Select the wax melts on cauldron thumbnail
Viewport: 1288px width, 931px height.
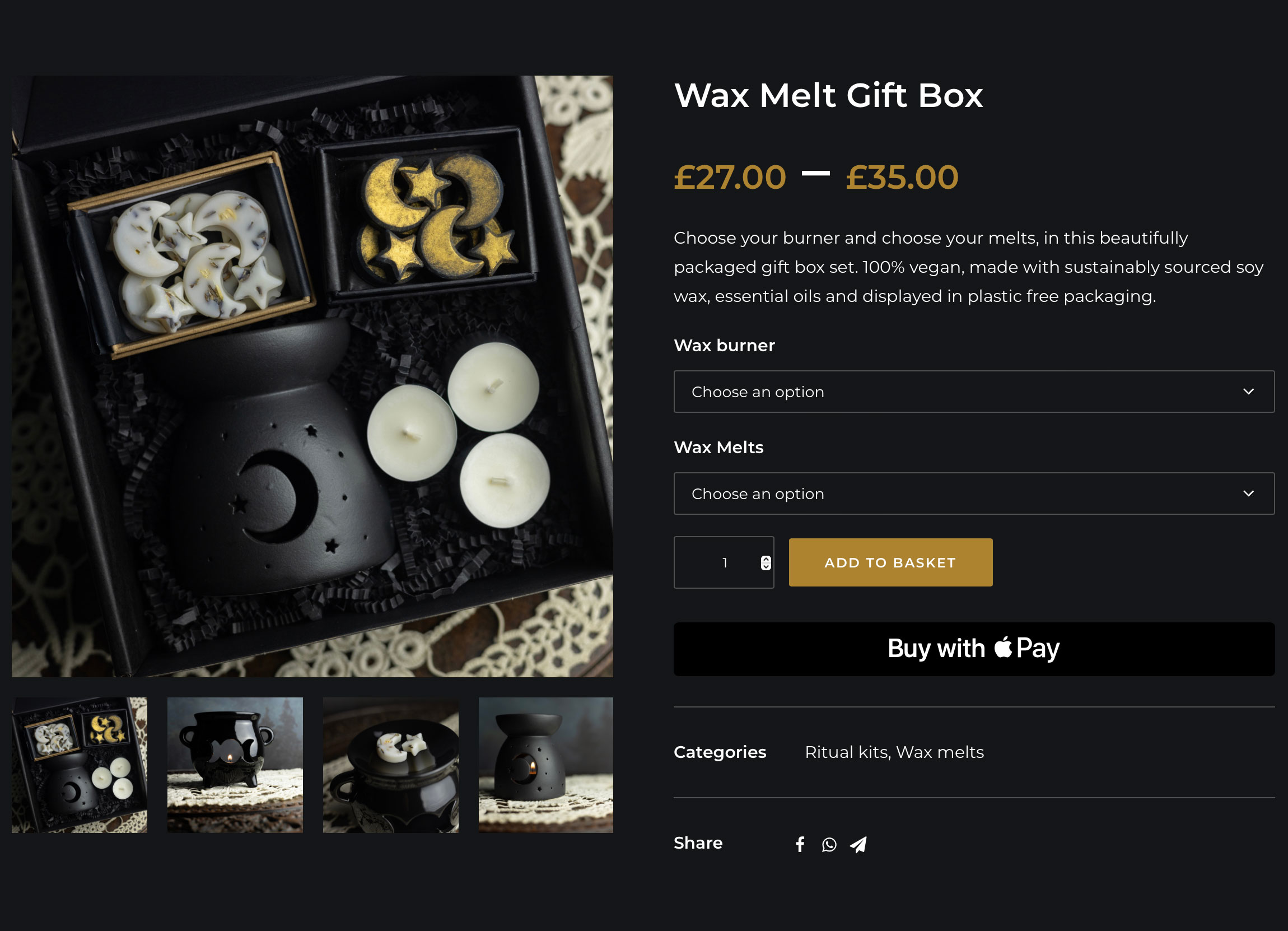391,765
